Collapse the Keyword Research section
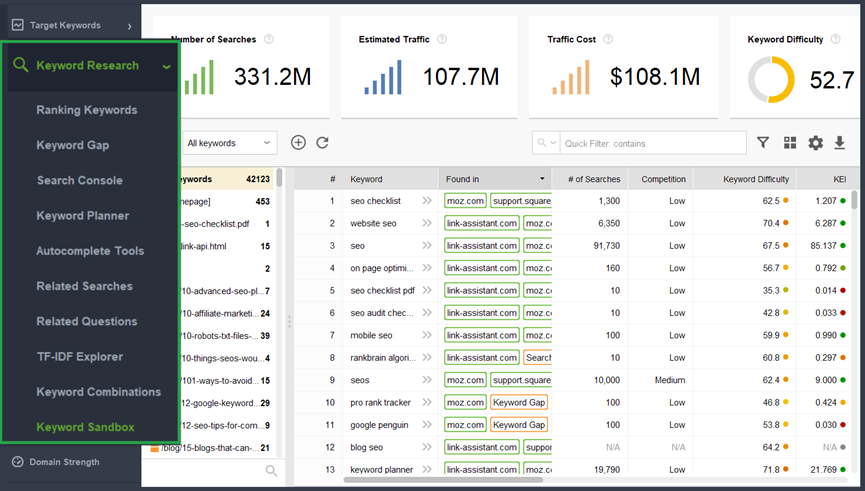Image resolution: width=865 pixels, height=491 pixels. pos(166,67)
